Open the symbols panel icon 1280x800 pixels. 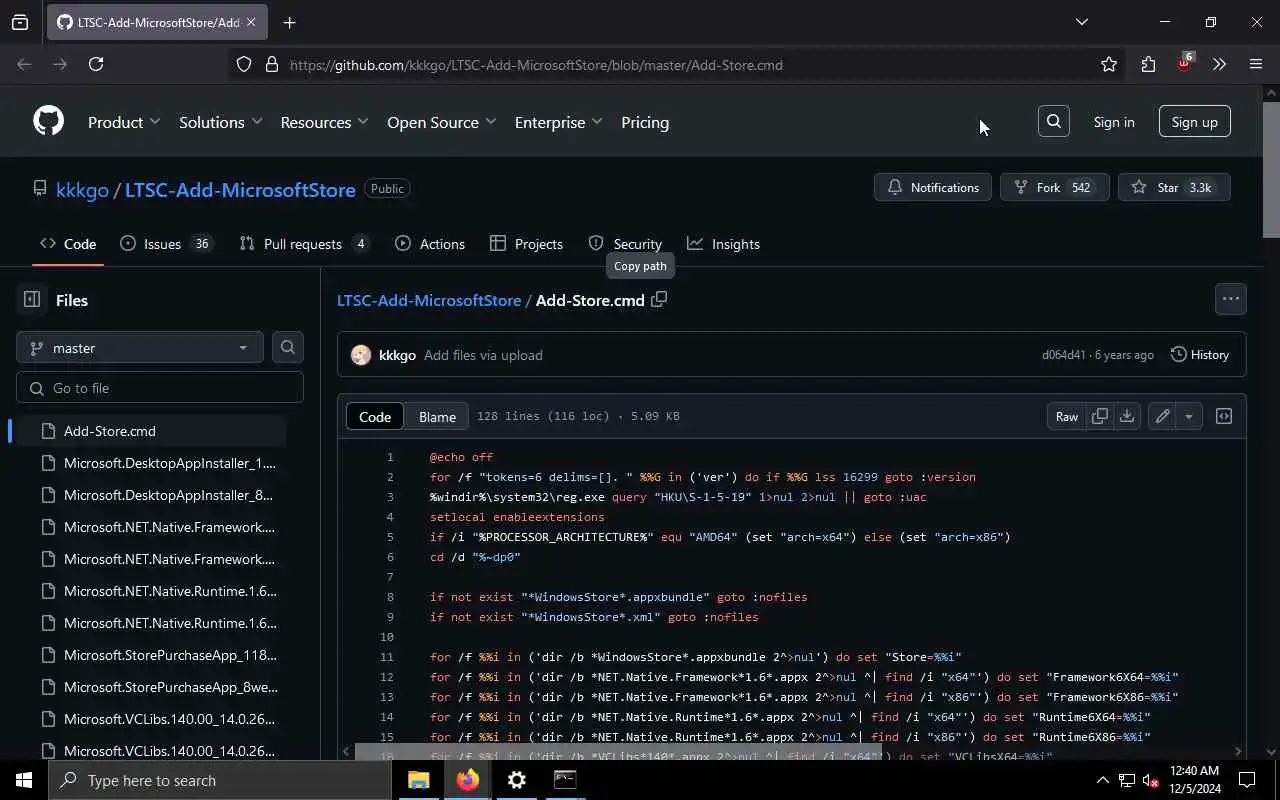click(1224, 416)
